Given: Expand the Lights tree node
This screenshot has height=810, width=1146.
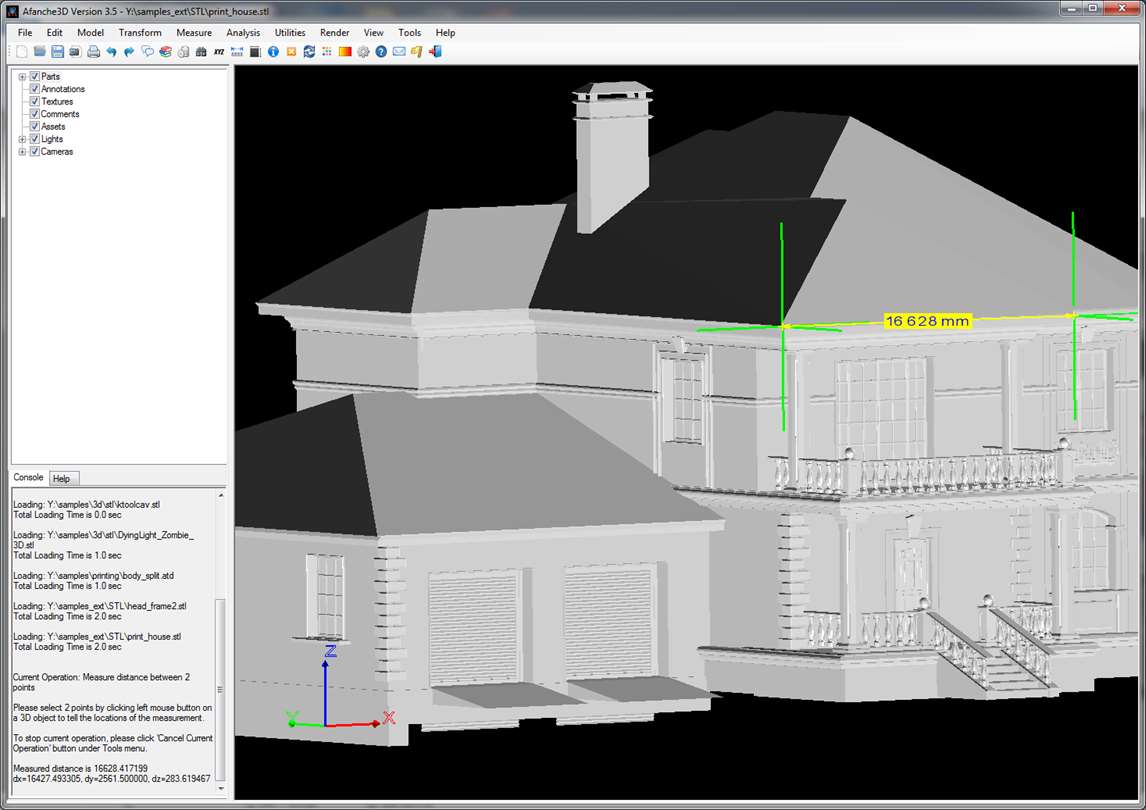Looking at the screenshot, I should [x=22, y=138].
